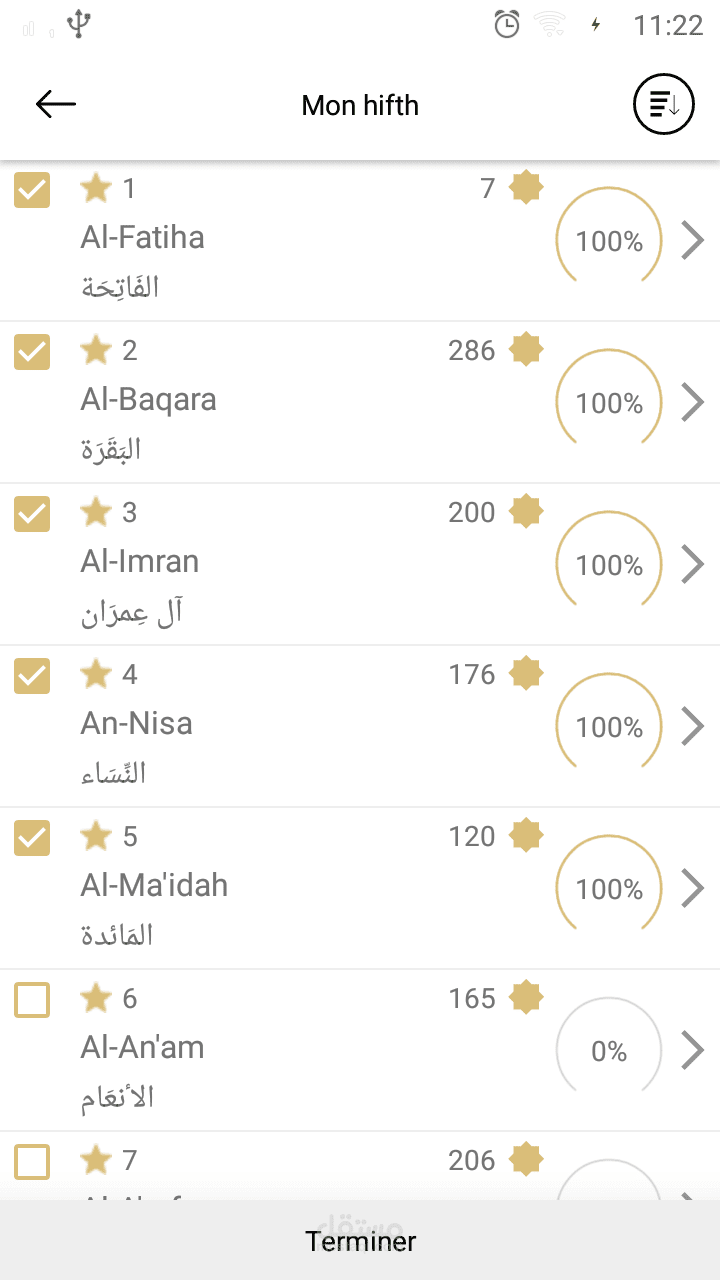720x1280 pixels.
Task: Open the An-Nisa chevron arrow
Action: coord(692,726)
